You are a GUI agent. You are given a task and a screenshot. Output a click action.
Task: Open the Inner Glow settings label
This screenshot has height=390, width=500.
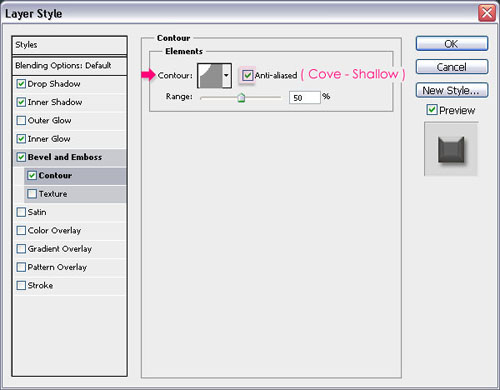[x=49, y=139]
